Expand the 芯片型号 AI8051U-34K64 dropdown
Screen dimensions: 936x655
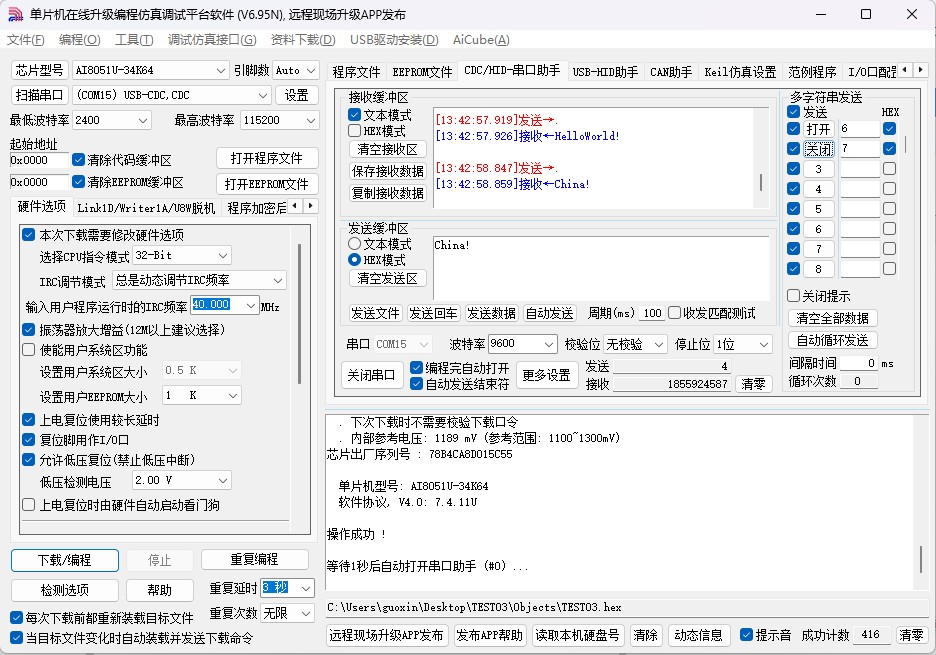pyautogui.click(x=220, y=70)
